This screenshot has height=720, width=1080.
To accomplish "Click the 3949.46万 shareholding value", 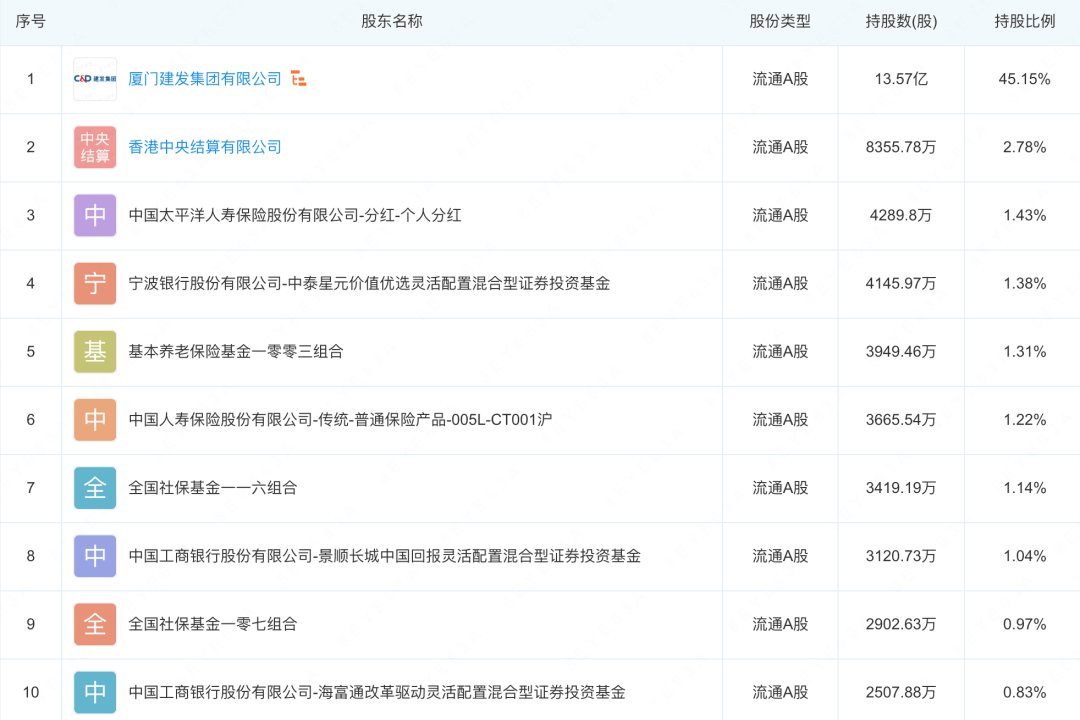I will coord(901,352).
